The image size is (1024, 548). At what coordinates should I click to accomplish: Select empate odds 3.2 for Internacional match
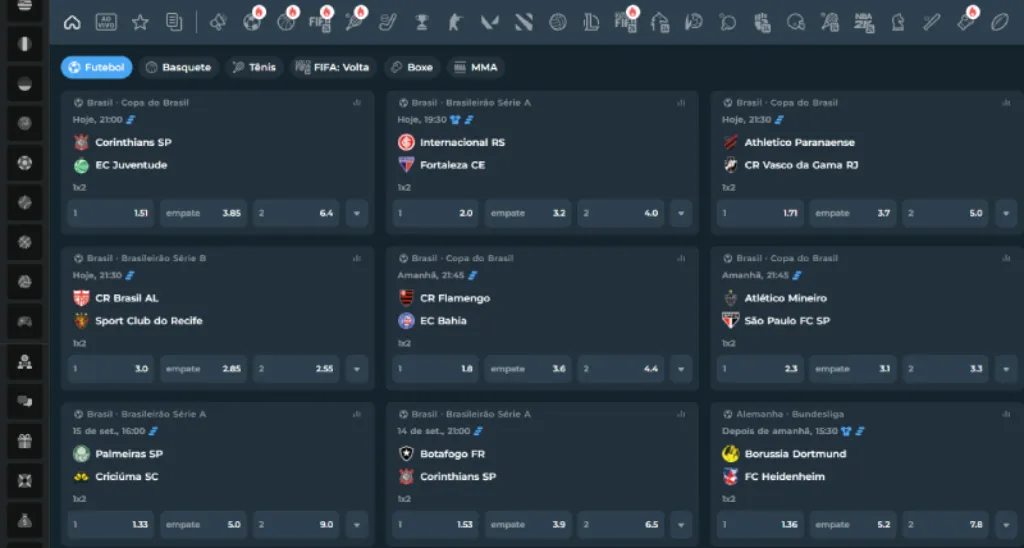click(x=528, y=213)
